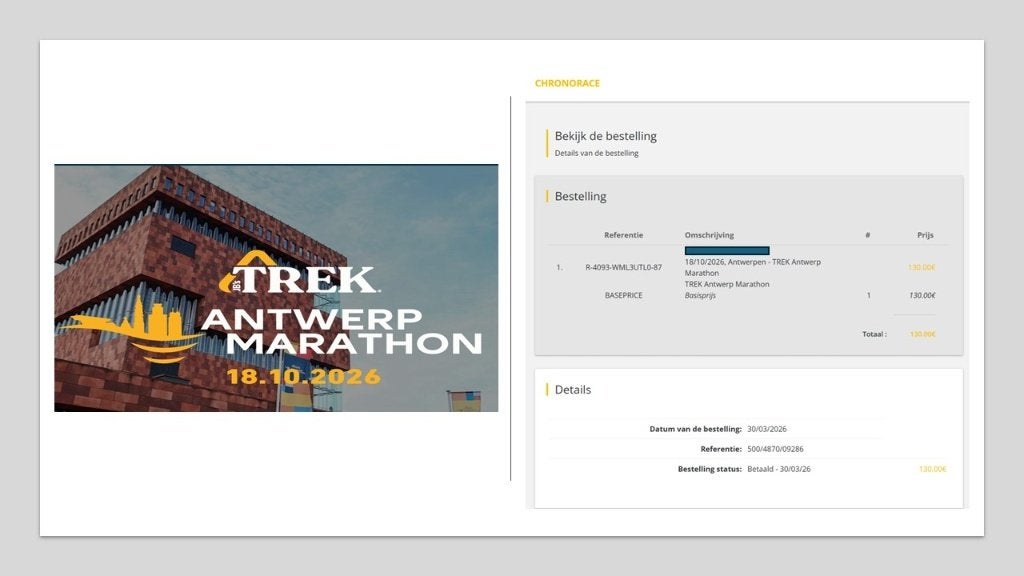Click the 'Datum van de bestelling:' label

tap(695, 429)
